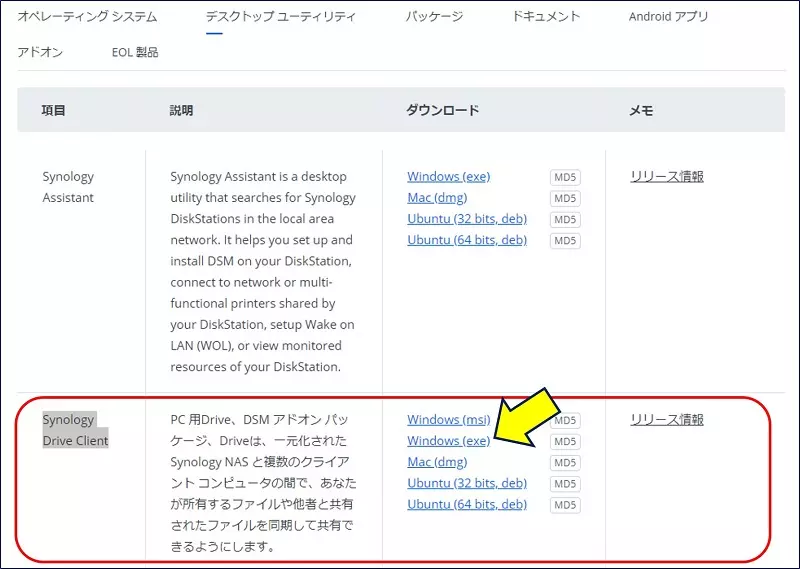Click the highlighted Synology Drive Client name

pyautogui.click(x=75, y=430)
